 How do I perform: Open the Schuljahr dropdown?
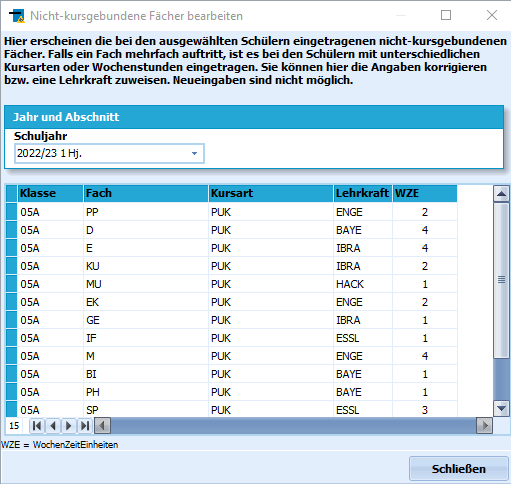[x=194, y=153]
